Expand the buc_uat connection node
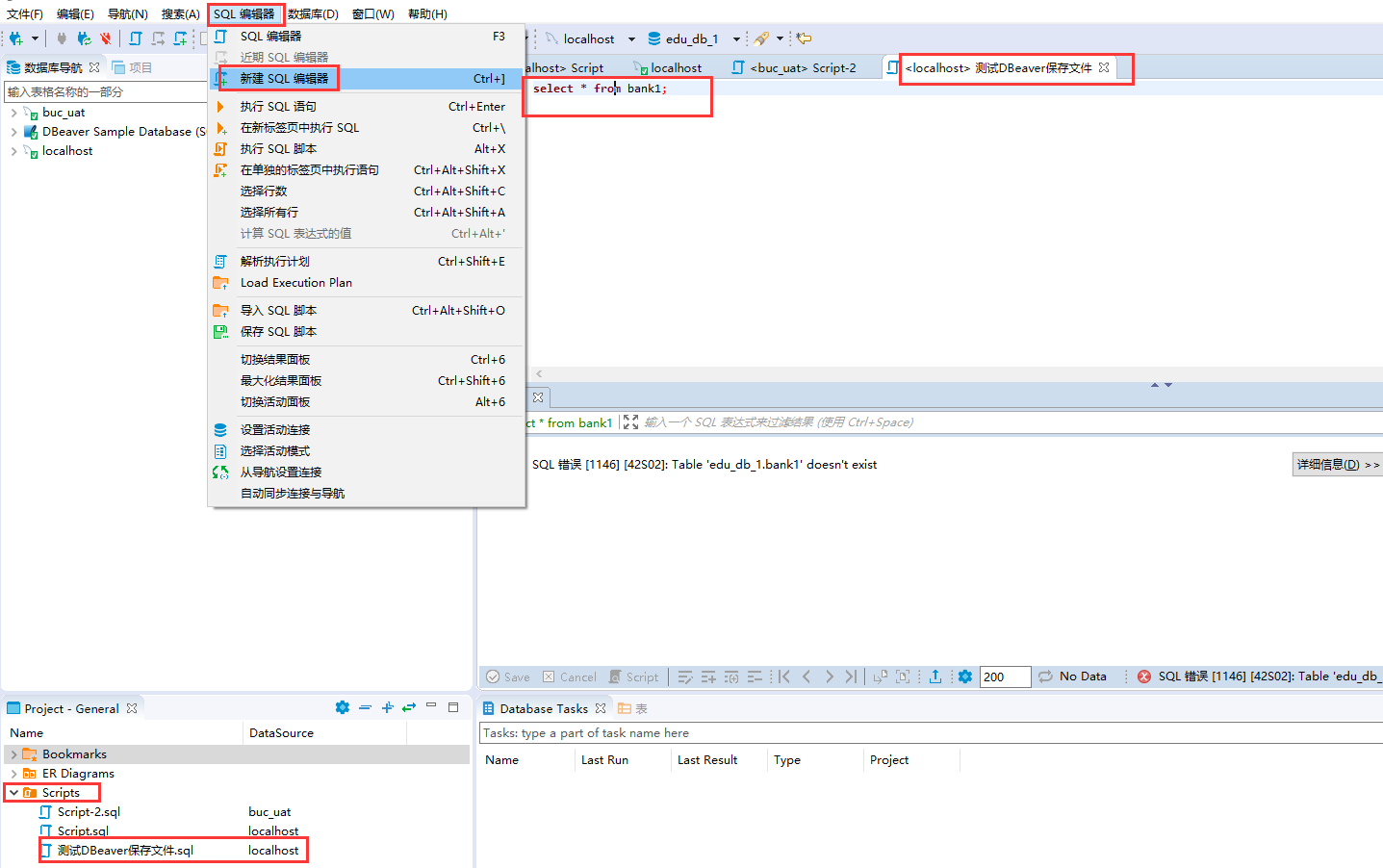Viewport: 1383px width, 868px height. [x=13, y=113]
